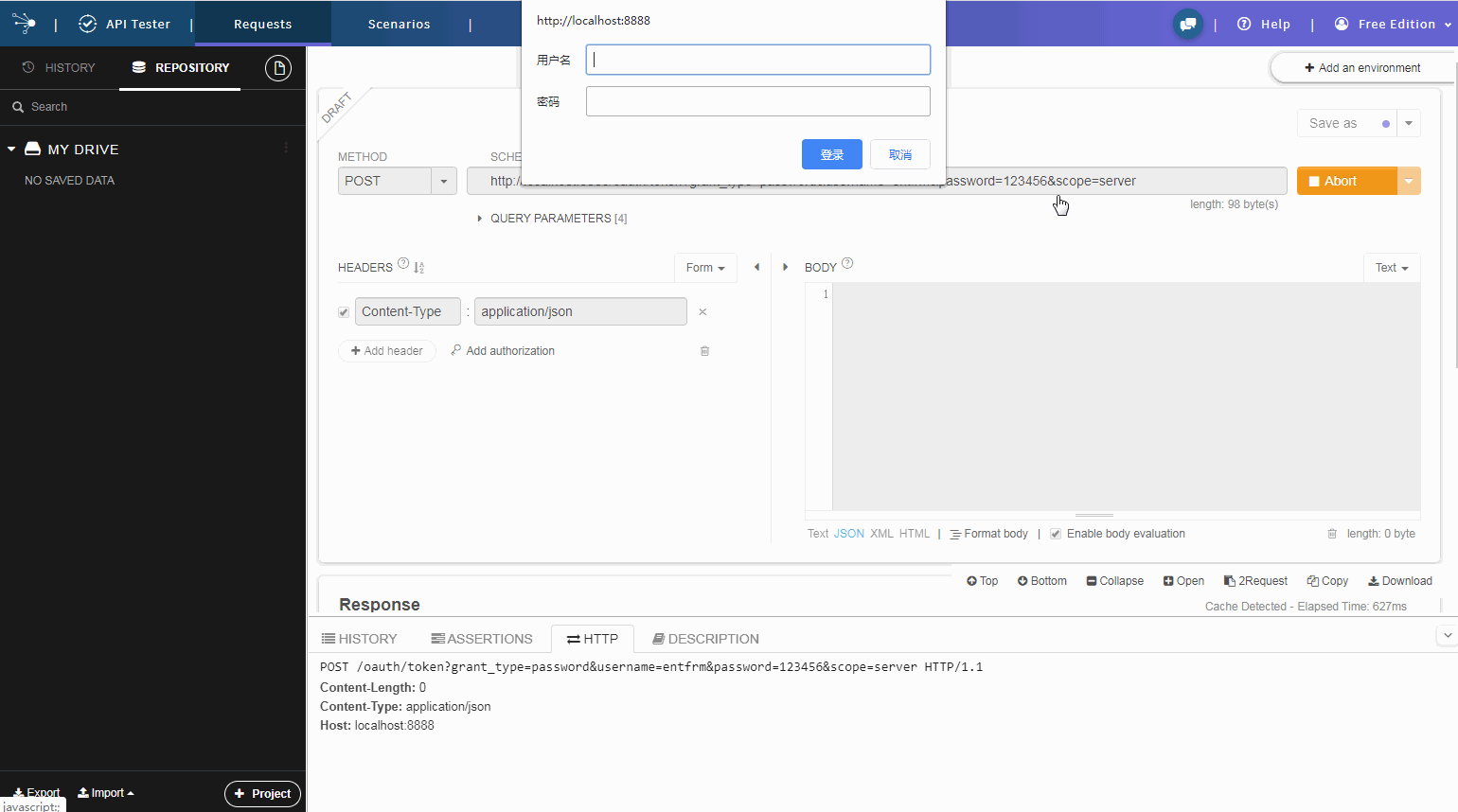The width and height of the screenshot is (1458, 812).
Task: Open the Save as dropdown arrow
Action: coord(1409,123)
